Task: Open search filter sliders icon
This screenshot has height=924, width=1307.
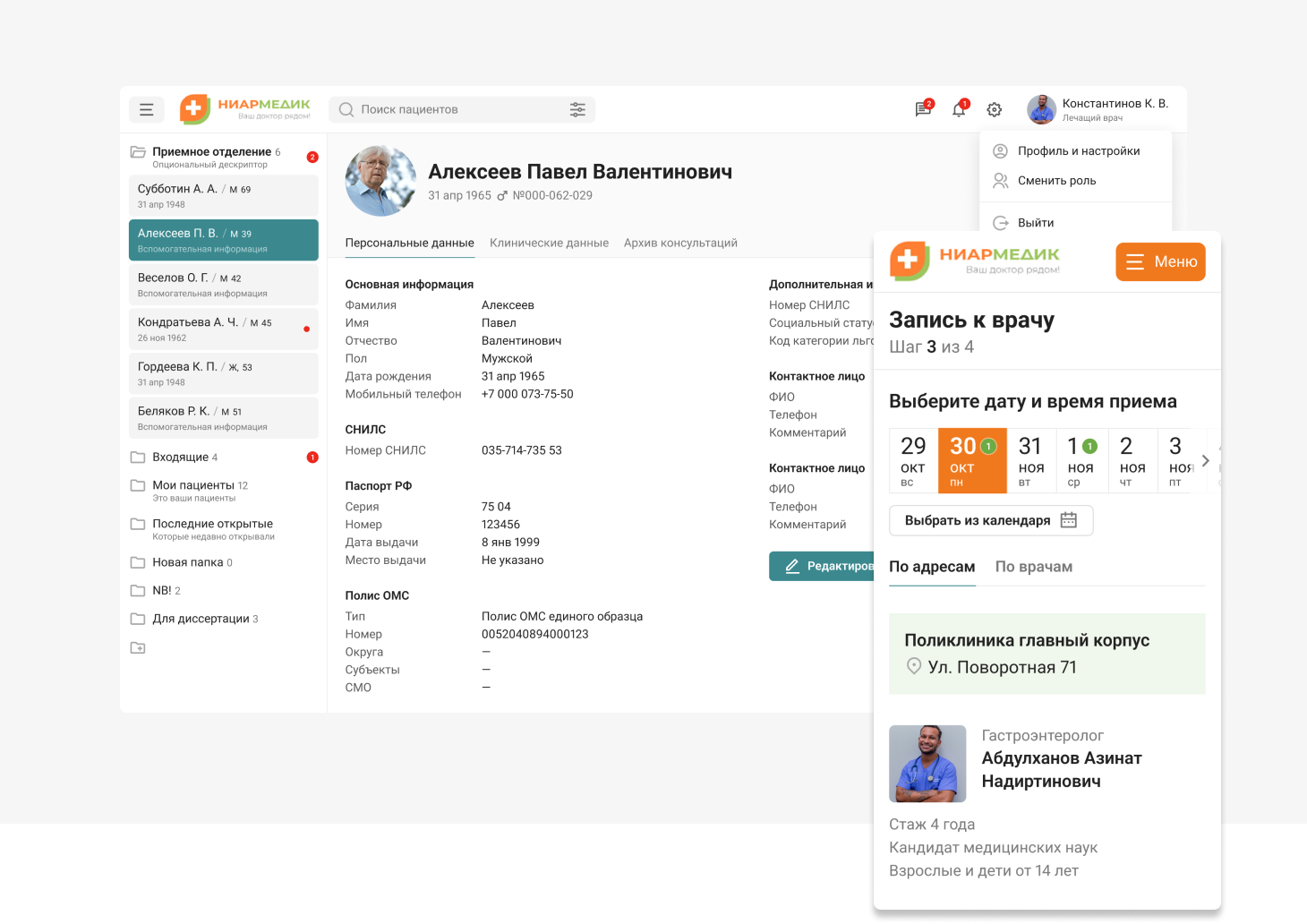Action: (577, 109)
